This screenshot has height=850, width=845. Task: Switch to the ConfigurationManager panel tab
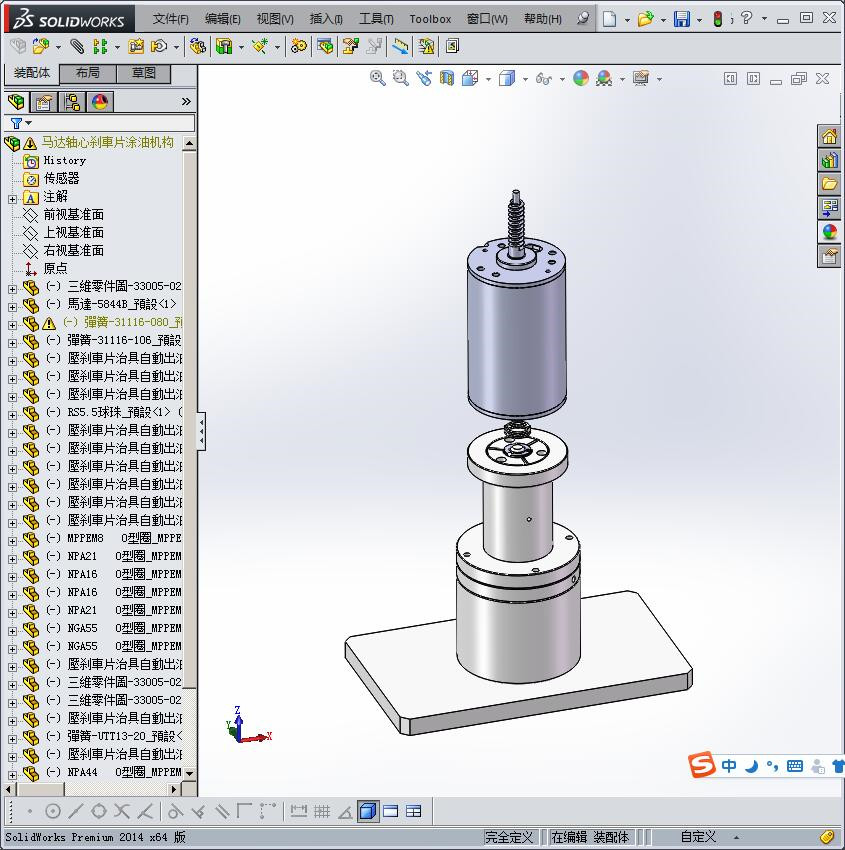72,101
